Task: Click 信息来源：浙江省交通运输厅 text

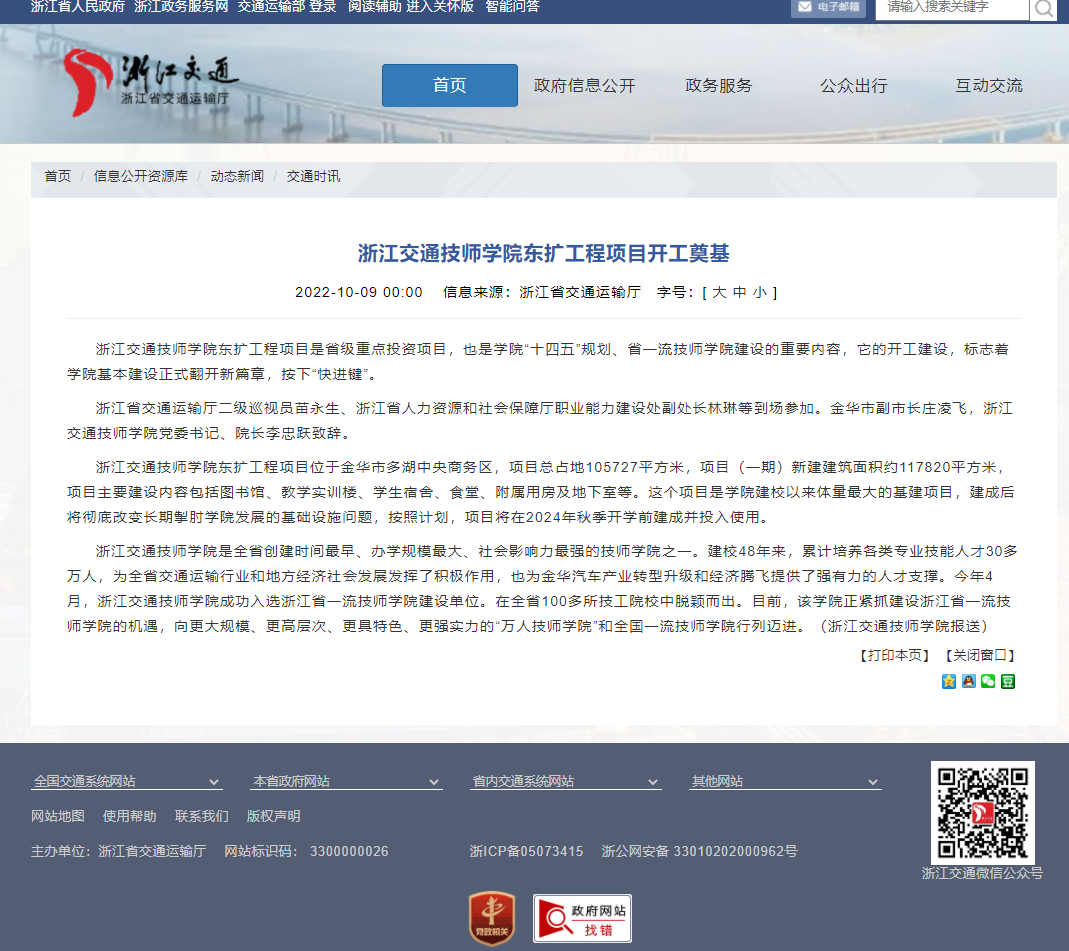Action: (542, 292)
